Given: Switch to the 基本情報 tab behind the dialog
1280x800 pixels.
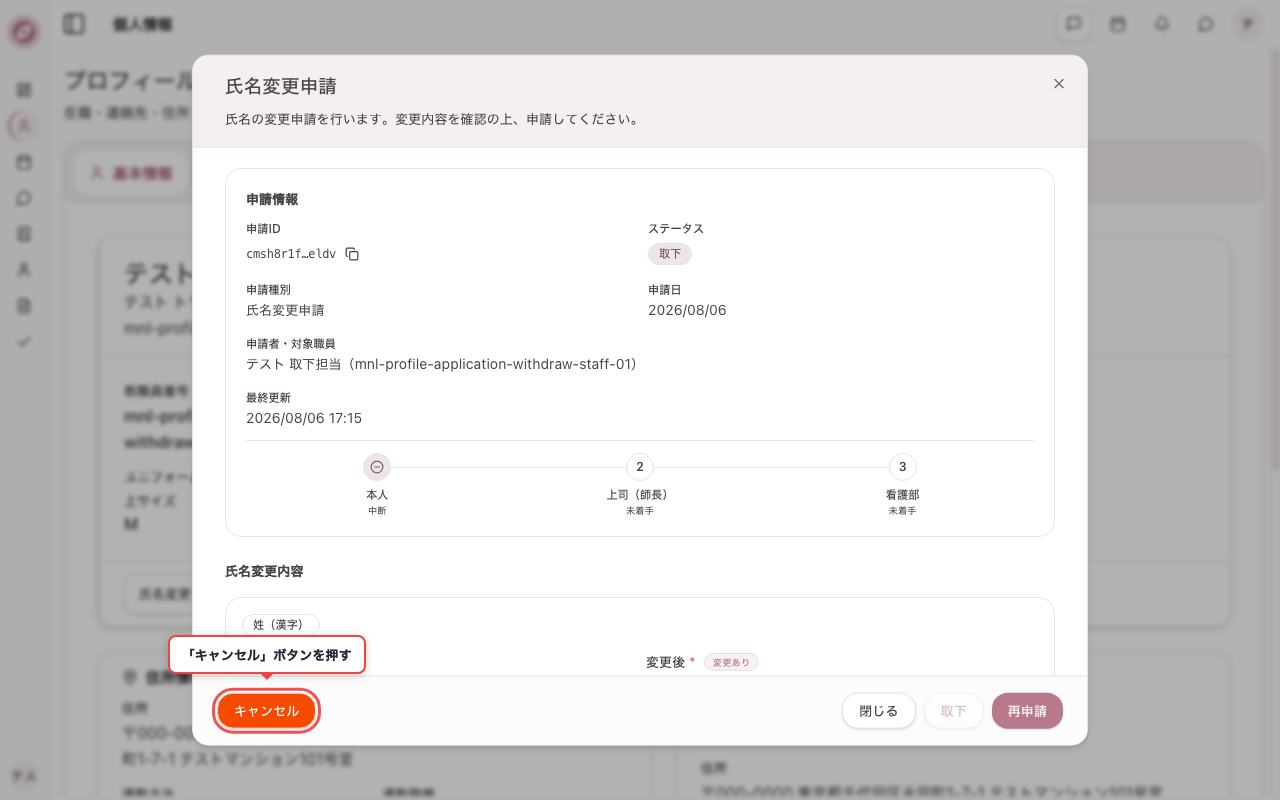Looking at the screenshot, I should click(x=131, y=173).
